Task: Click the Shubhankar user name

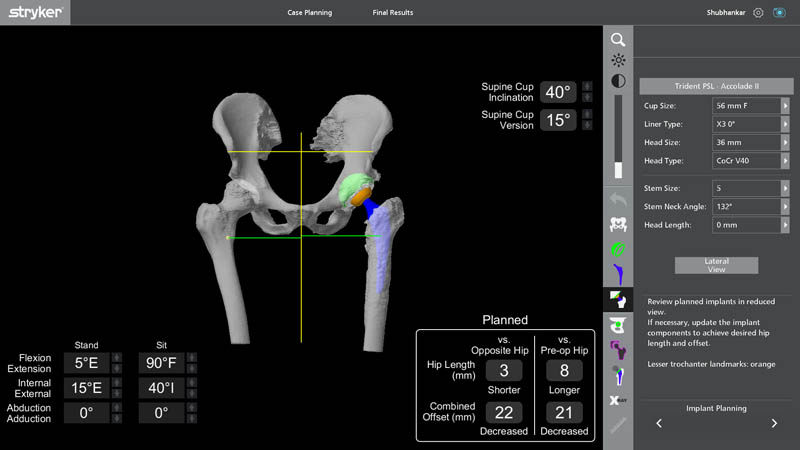Action: (x=726, y=13)
